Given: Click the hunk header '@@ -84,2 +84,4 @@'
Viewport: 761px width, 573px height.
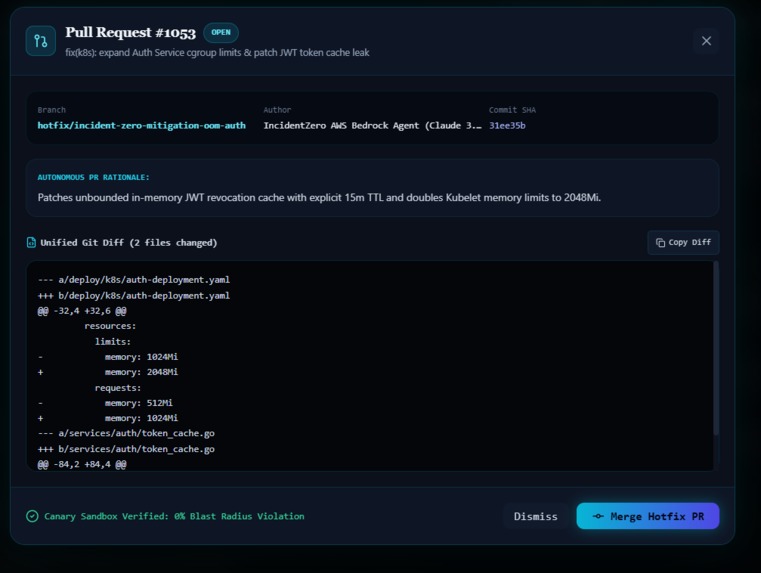Looking at the screenshot, I should pyautogui.click(x=82, y=464).
